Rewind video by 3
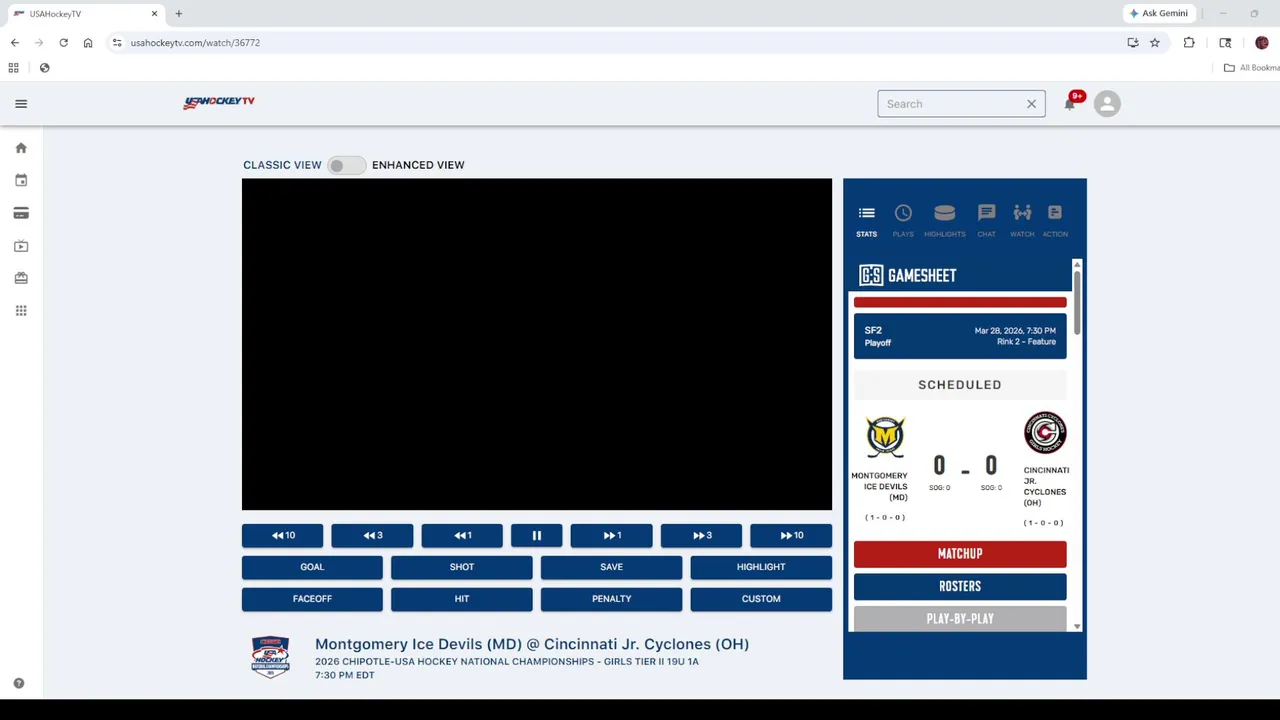 tap(372, 536)
